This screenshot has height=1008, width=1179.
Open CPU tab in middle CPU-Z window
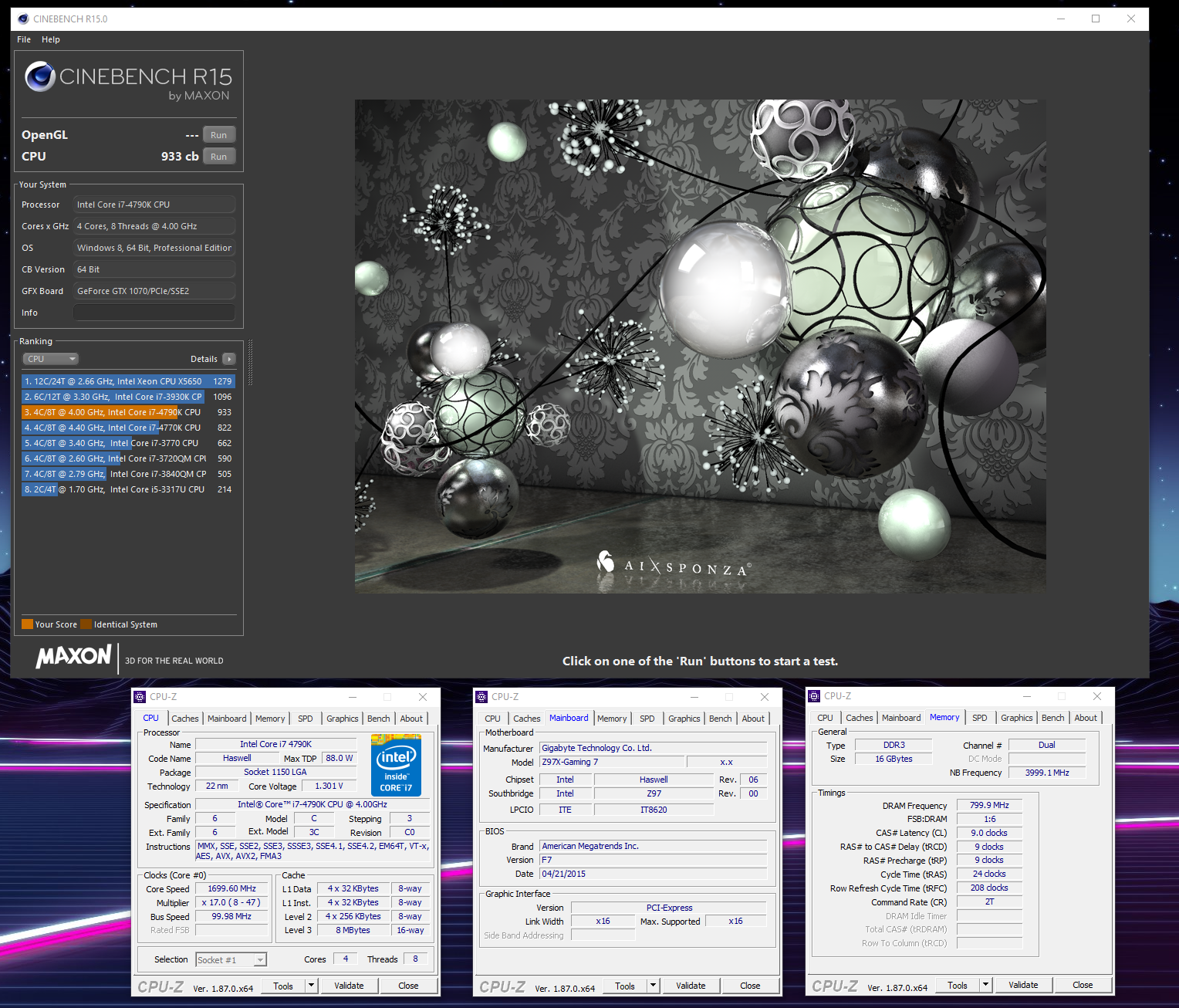(x=492, y=719)
